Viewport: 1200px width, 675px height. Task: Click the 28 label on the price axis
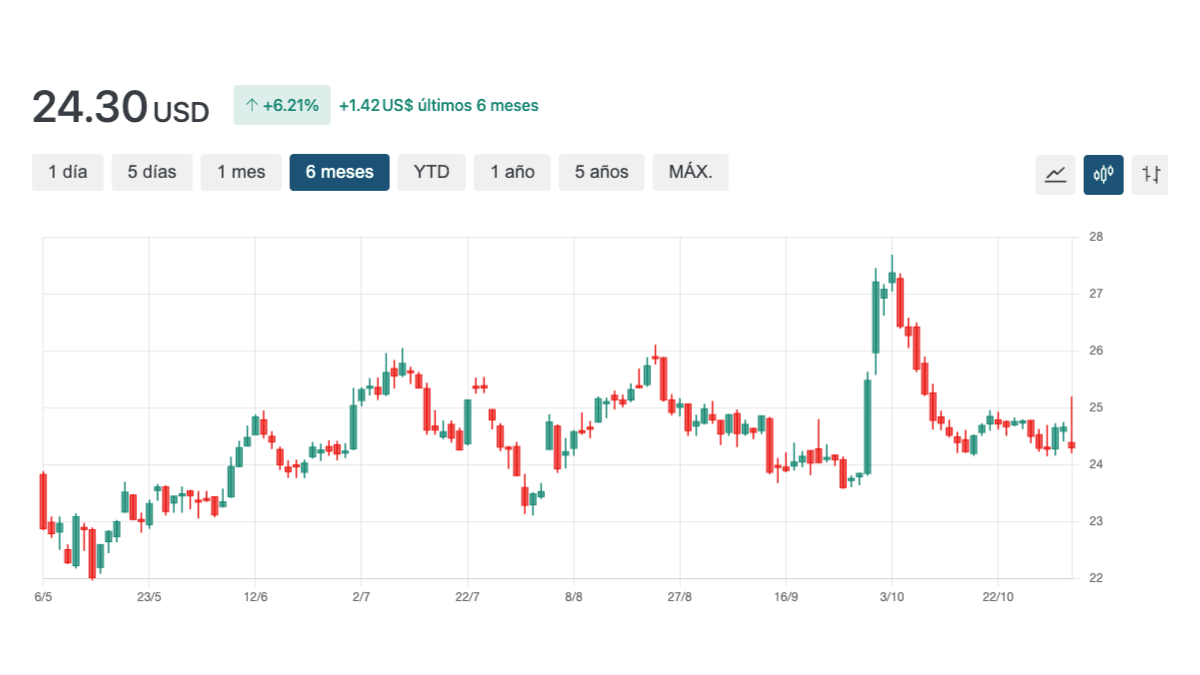pos(1096,235)
